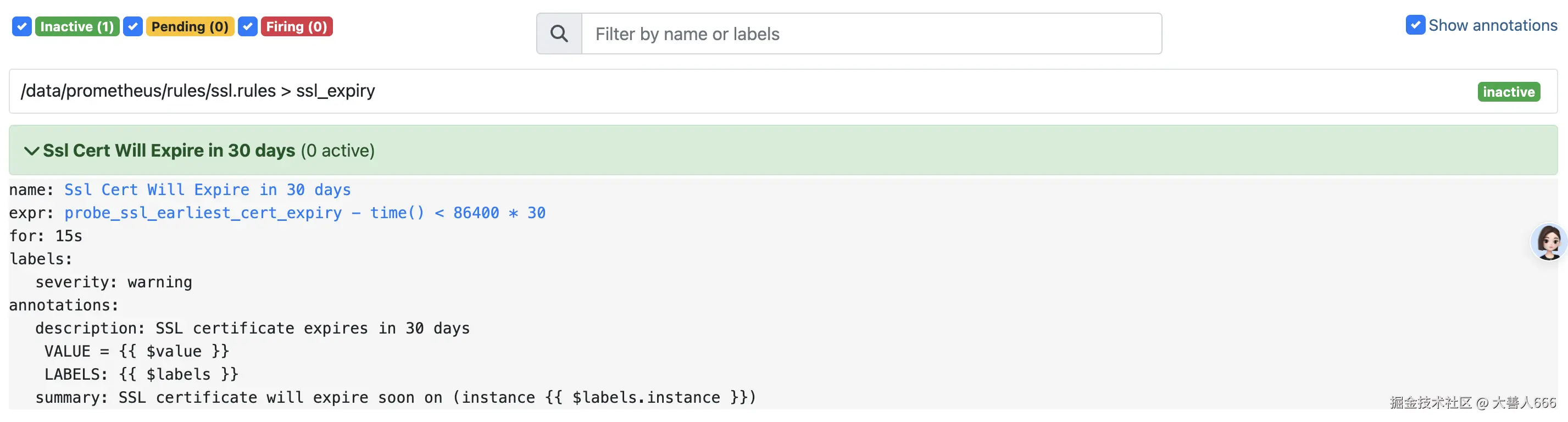Click the (0 active) count text
Image resolution: width=1568 pixels, height=422 pixels.
pyautogui.click(x=338, y=151)
